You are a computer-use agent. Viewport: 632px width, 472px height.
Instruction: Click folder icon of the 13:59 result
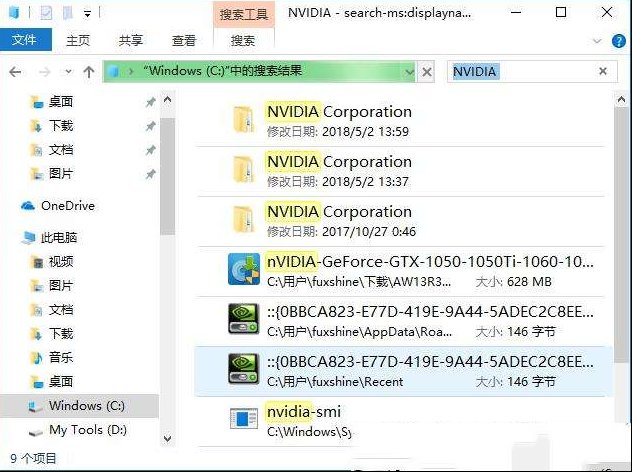pos(243,119)
